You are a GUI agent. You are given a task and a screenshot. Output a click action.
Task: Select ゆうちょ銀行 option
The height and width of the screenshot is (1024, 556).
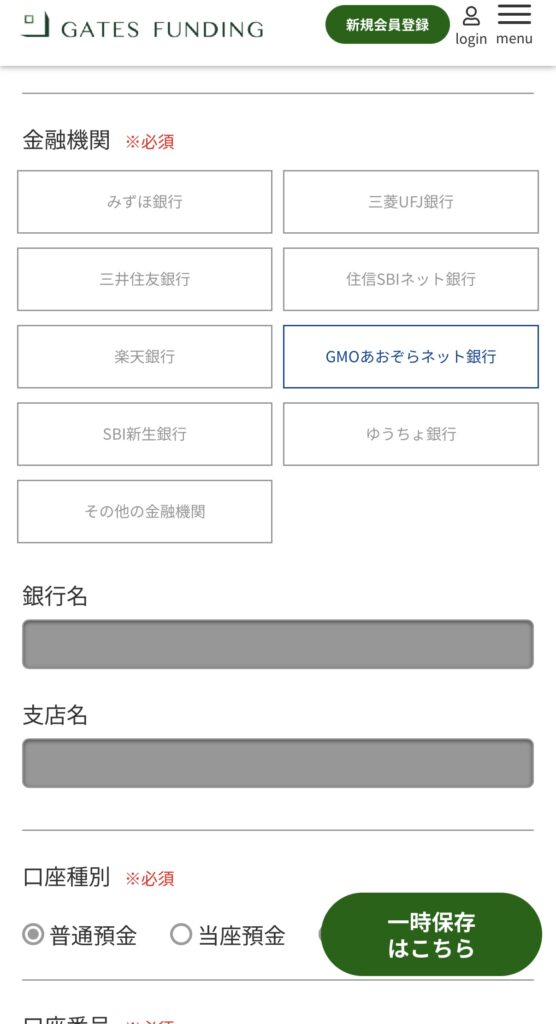(411, 434)
